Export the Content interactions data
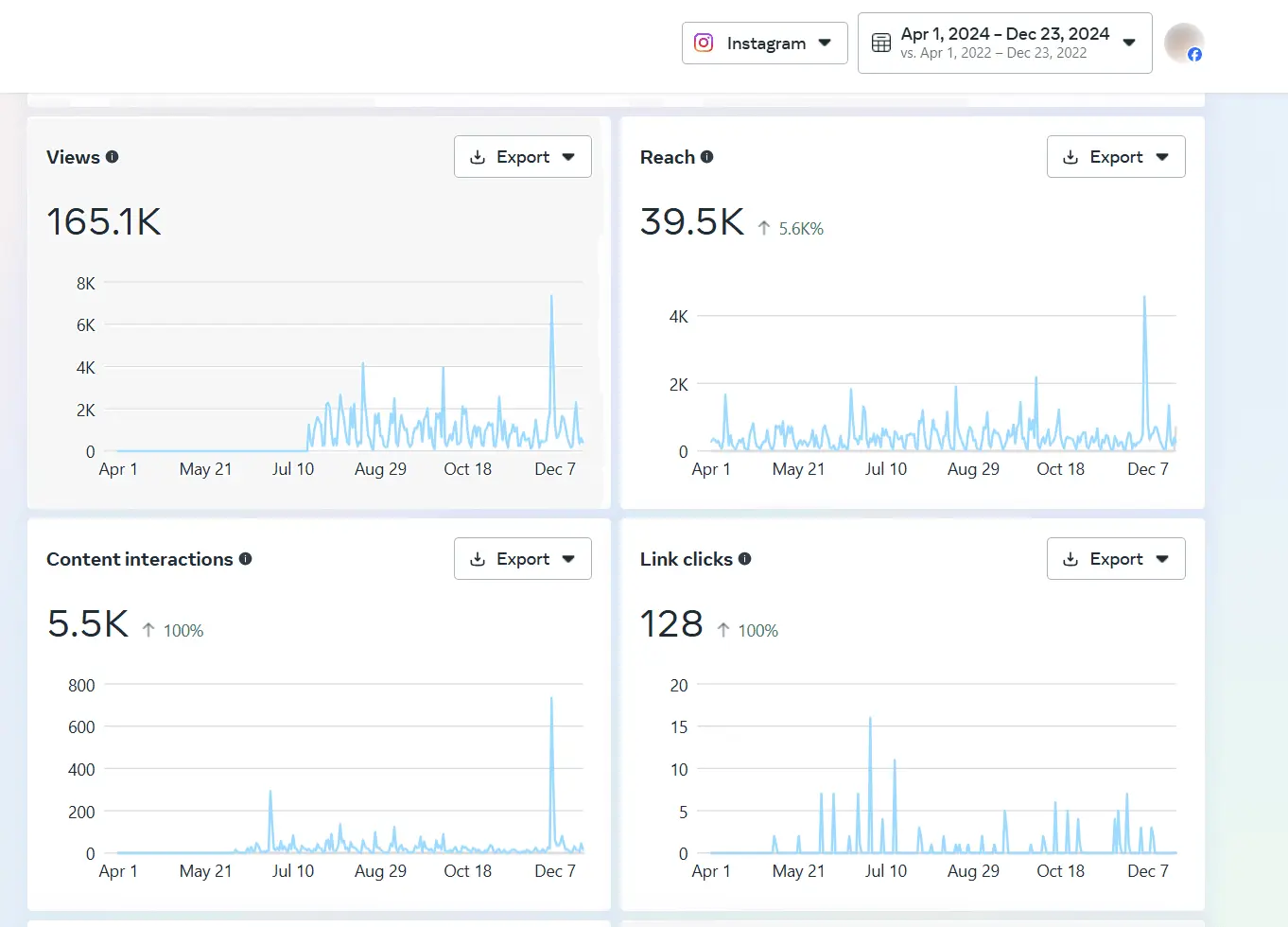This screenshot has height=927, width=1288. pyautogui.click(x=522, y=559)
